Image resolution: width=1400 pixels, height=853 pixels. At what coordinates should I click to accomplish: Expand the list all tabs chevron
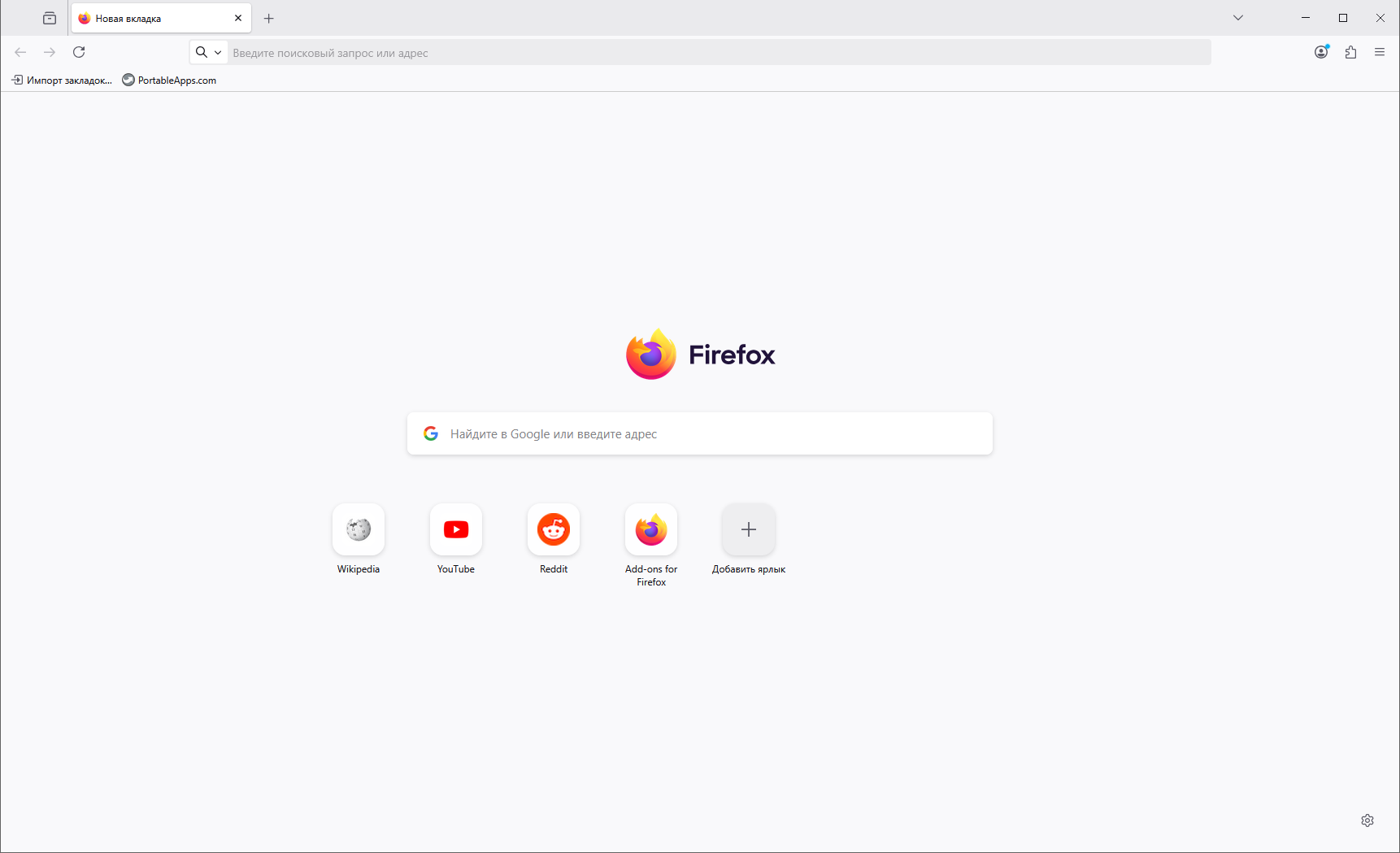coord(1238,18)
